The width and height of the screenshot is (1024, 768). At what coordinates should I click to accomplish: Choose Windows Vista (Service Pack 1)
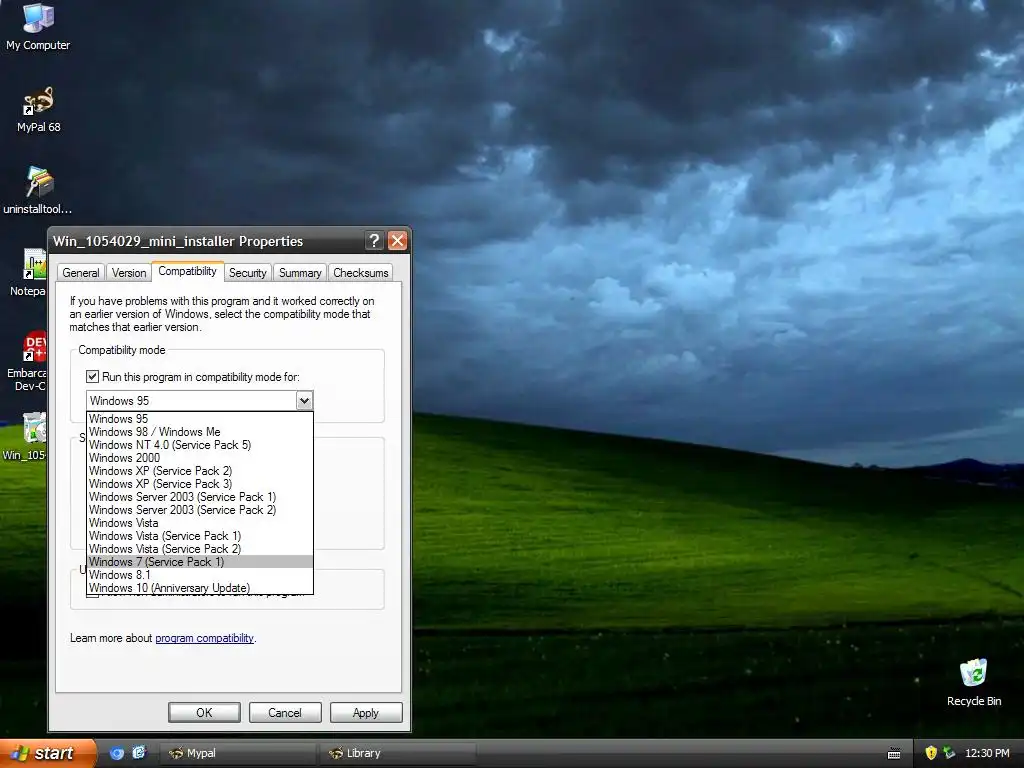200,536
